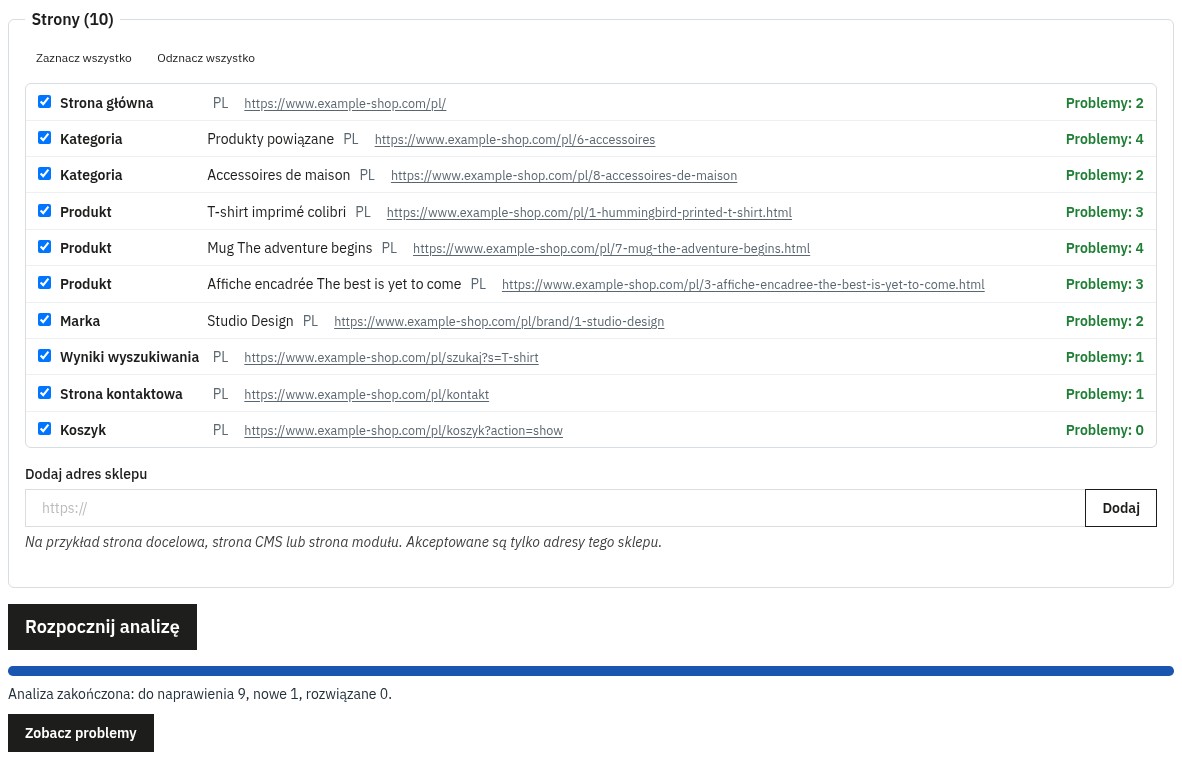Click Zaznacz wszystko
1182x759 pixels.
84,58
